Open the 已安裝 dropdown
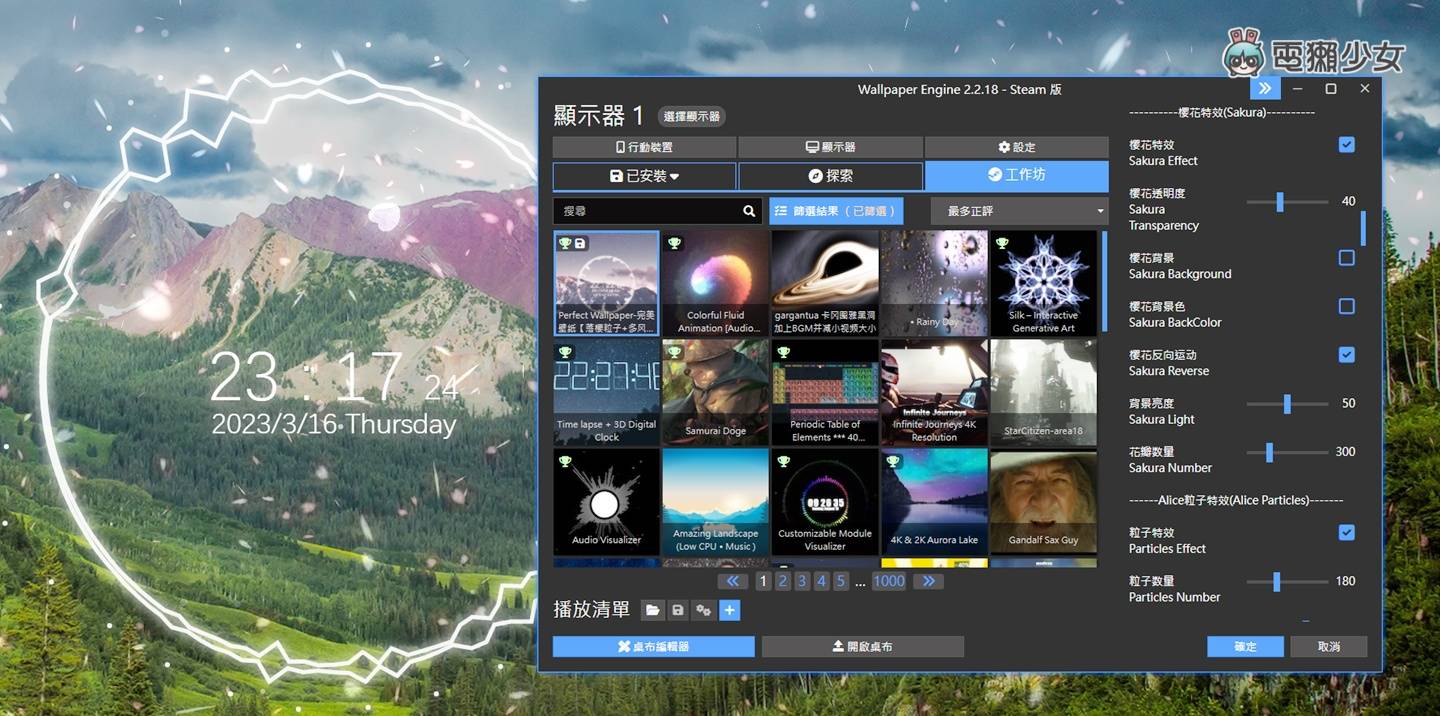 [645, 176]
